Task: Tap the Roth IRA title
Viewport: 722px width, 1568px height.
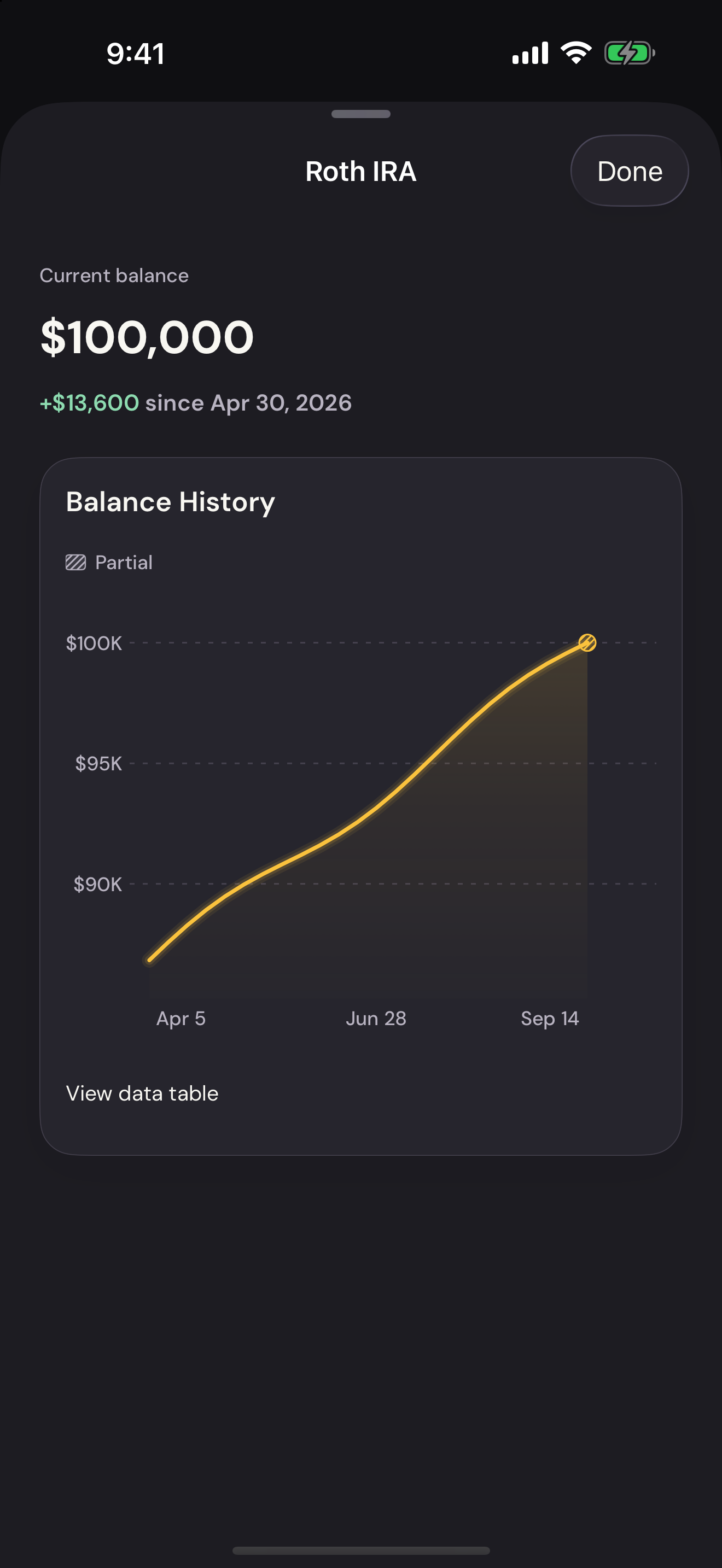Action: (361, 172)
